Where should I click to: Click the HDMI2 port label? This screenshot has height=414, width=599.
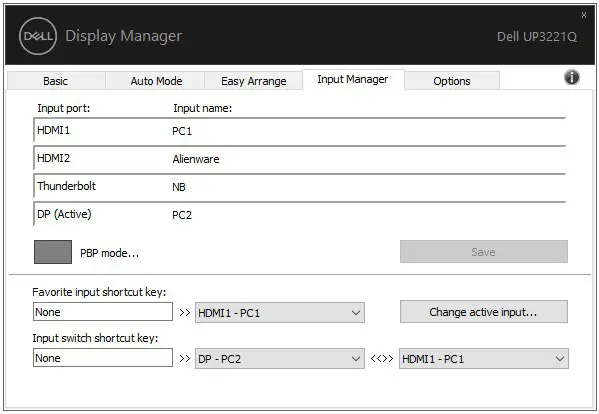(x=53, y=158)
